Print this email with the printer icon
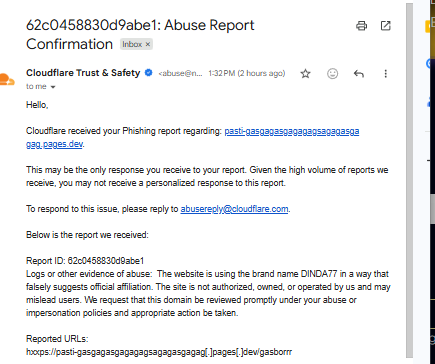 (x=362, y=26)
